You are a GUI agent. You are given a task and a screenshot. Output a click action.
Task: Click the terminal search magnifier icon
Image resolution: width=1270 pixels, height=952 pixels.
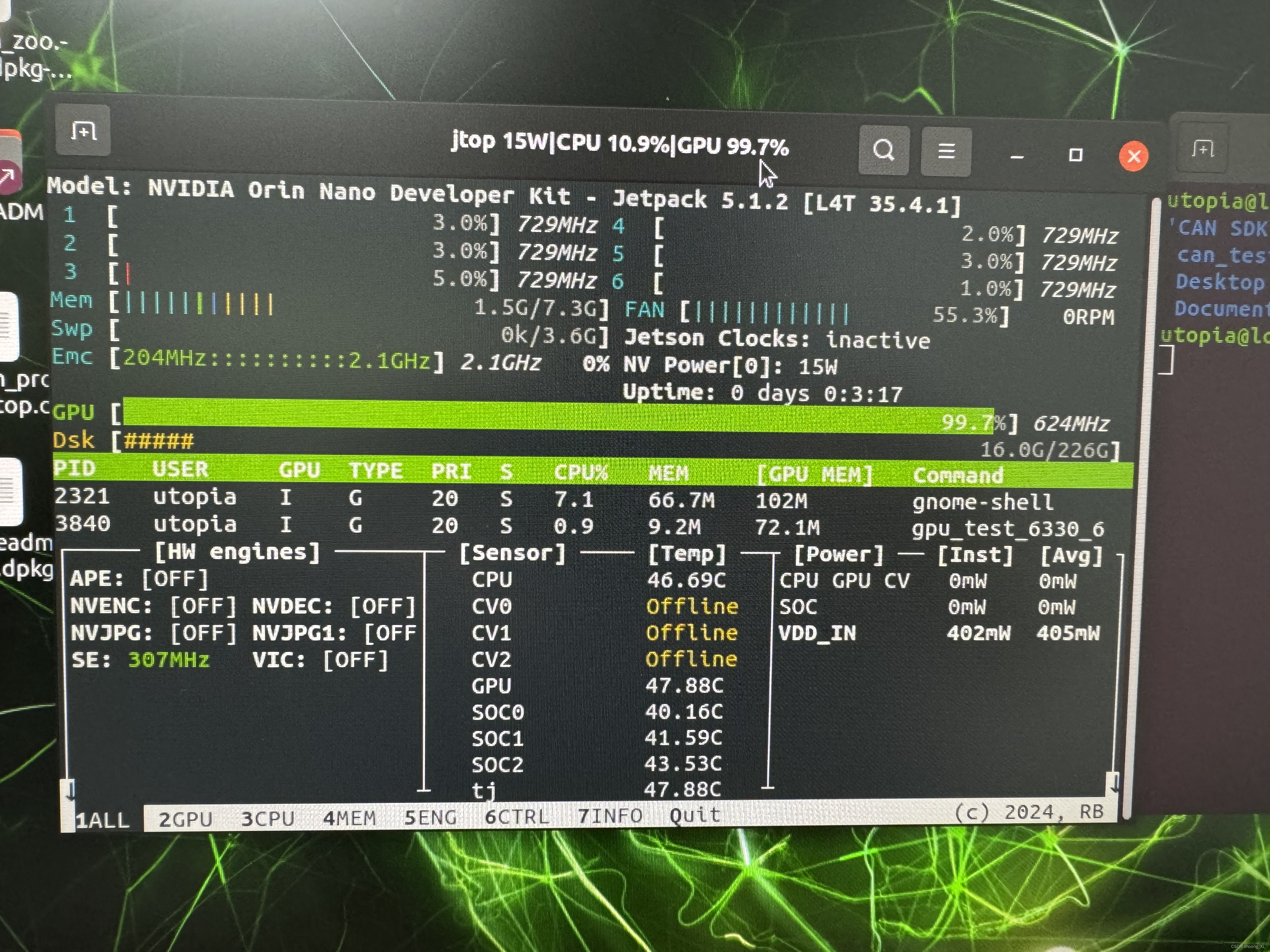884,150
